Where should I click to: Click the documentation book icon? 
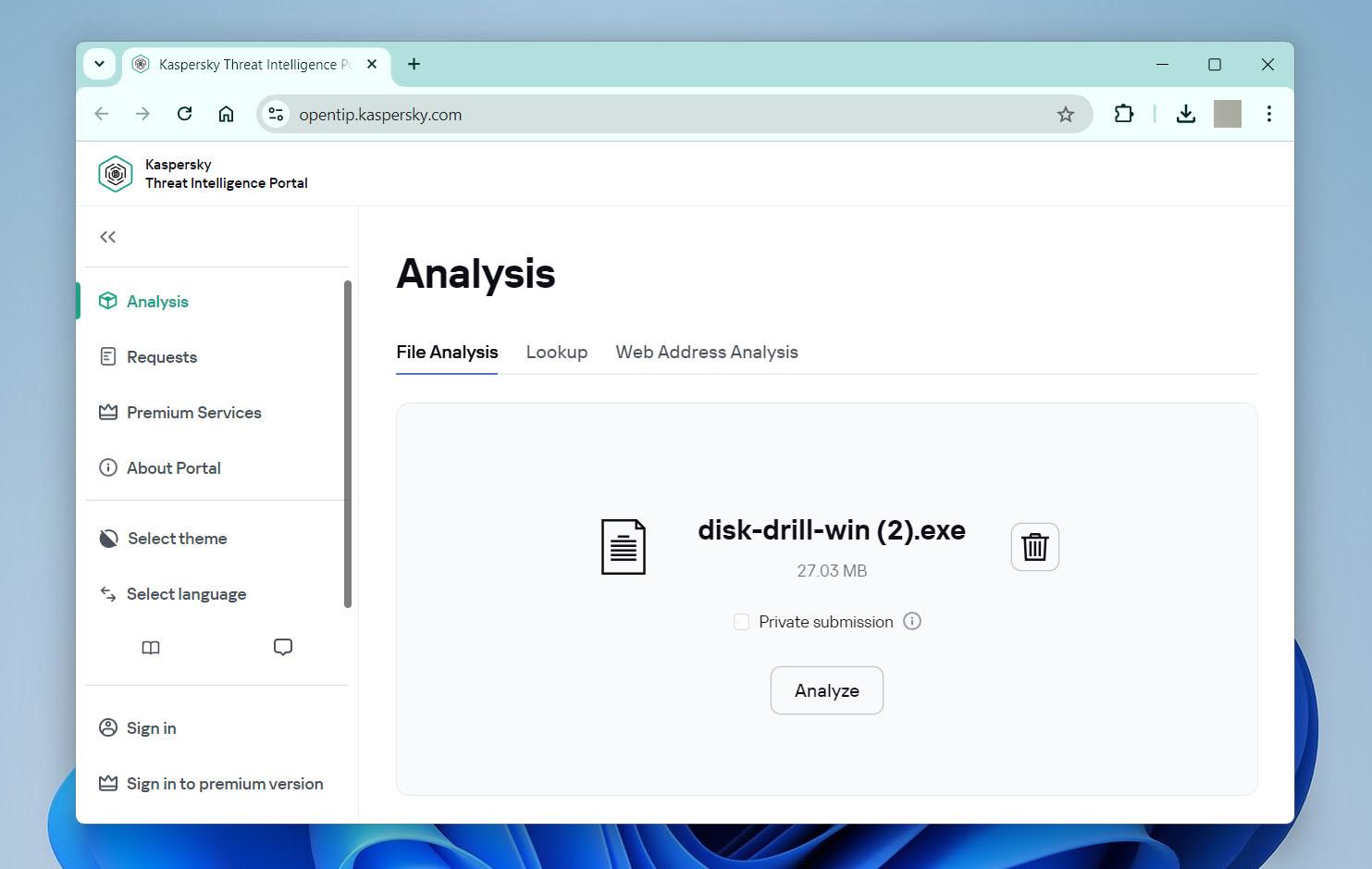click(x=151, y=648)
